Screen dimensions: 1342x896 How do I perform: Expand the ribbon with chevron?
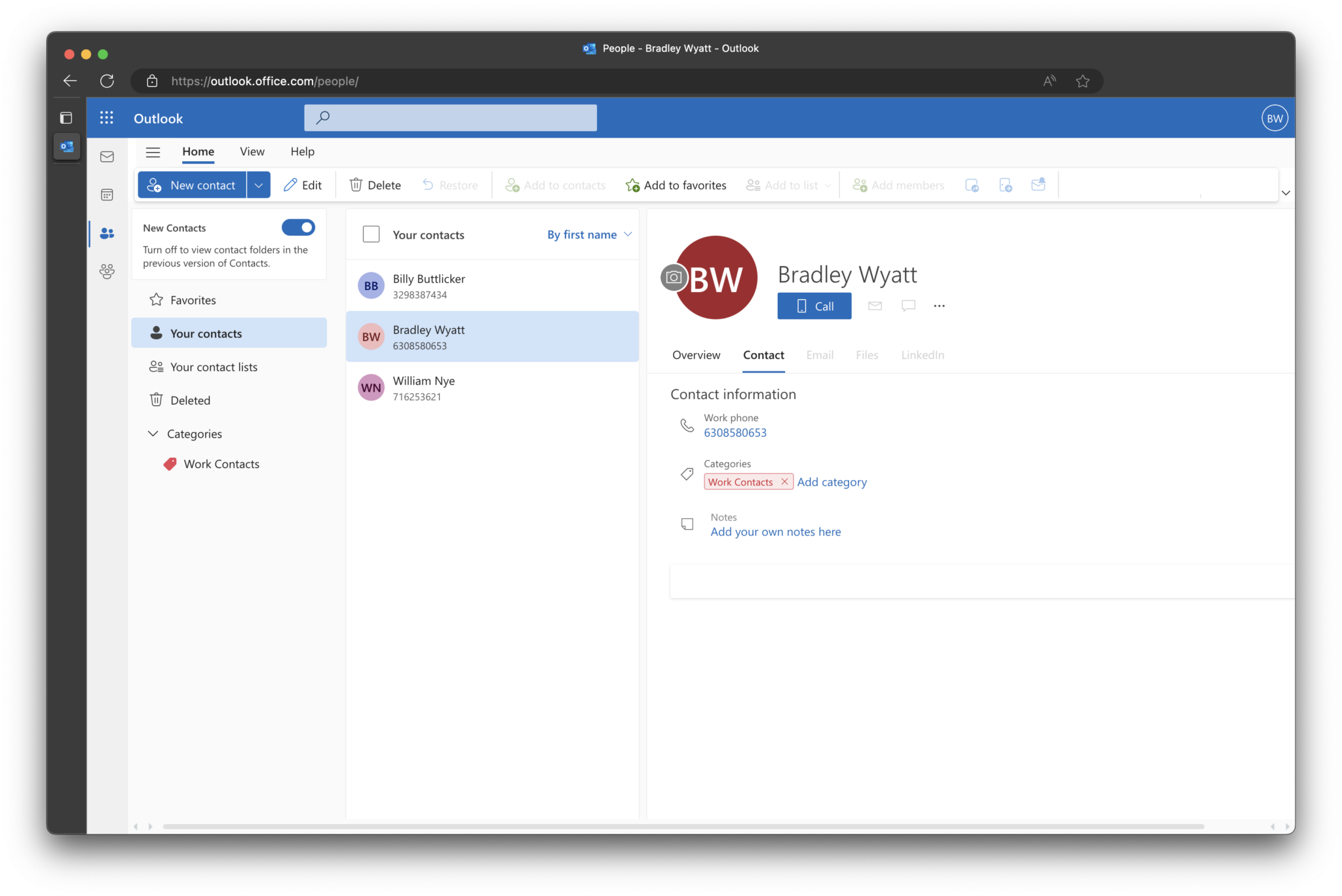(x=1285, y=193)
